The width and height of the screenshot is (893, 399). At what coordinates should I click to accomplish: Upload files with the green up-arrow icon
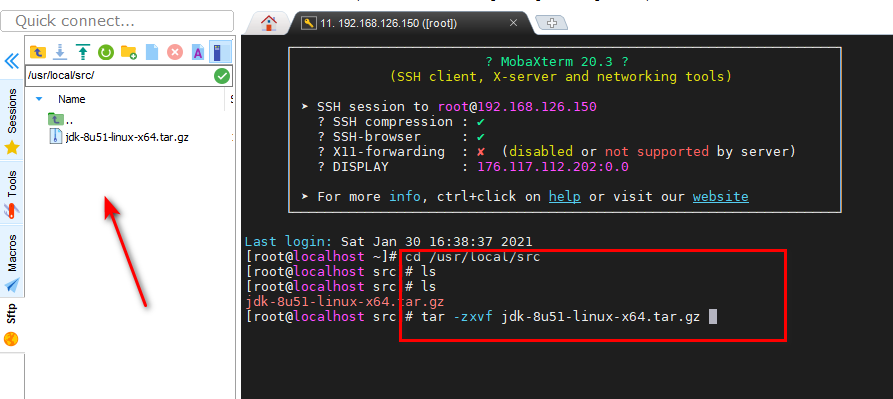click(83, 52)
